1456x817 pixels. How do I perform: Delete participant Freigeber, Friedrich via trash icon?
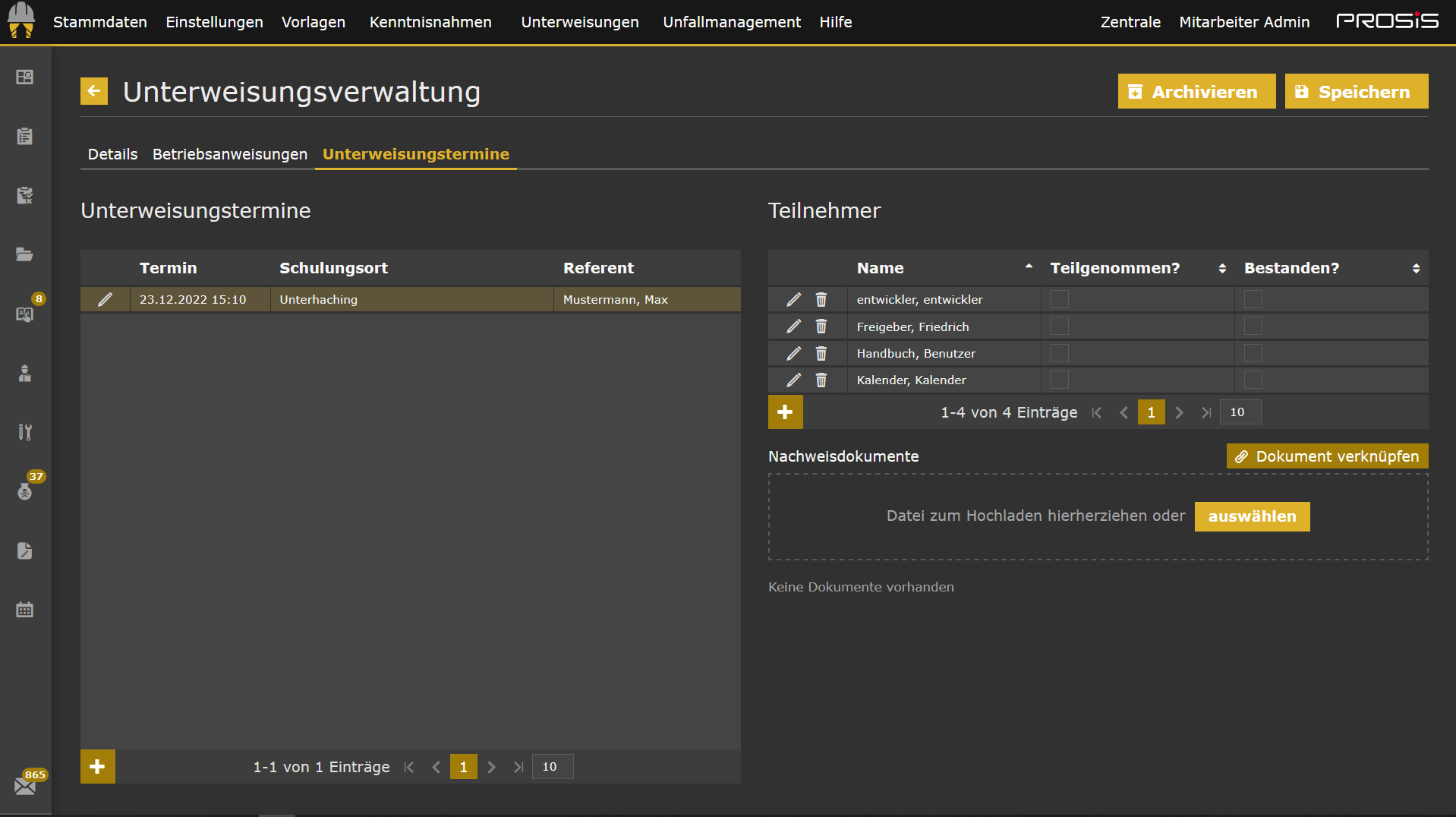(821, 326)
